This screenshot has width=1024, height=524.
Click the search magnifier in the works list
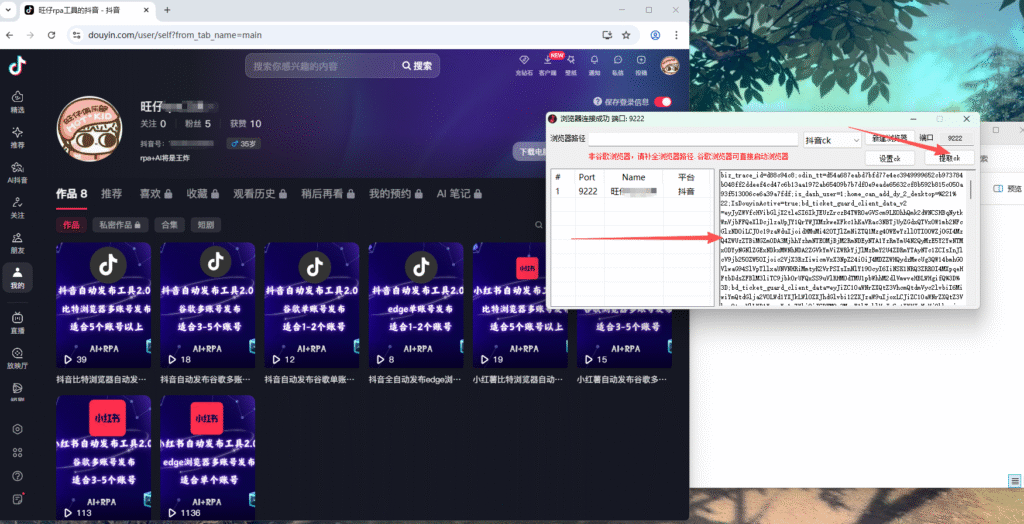pos(539,225)
